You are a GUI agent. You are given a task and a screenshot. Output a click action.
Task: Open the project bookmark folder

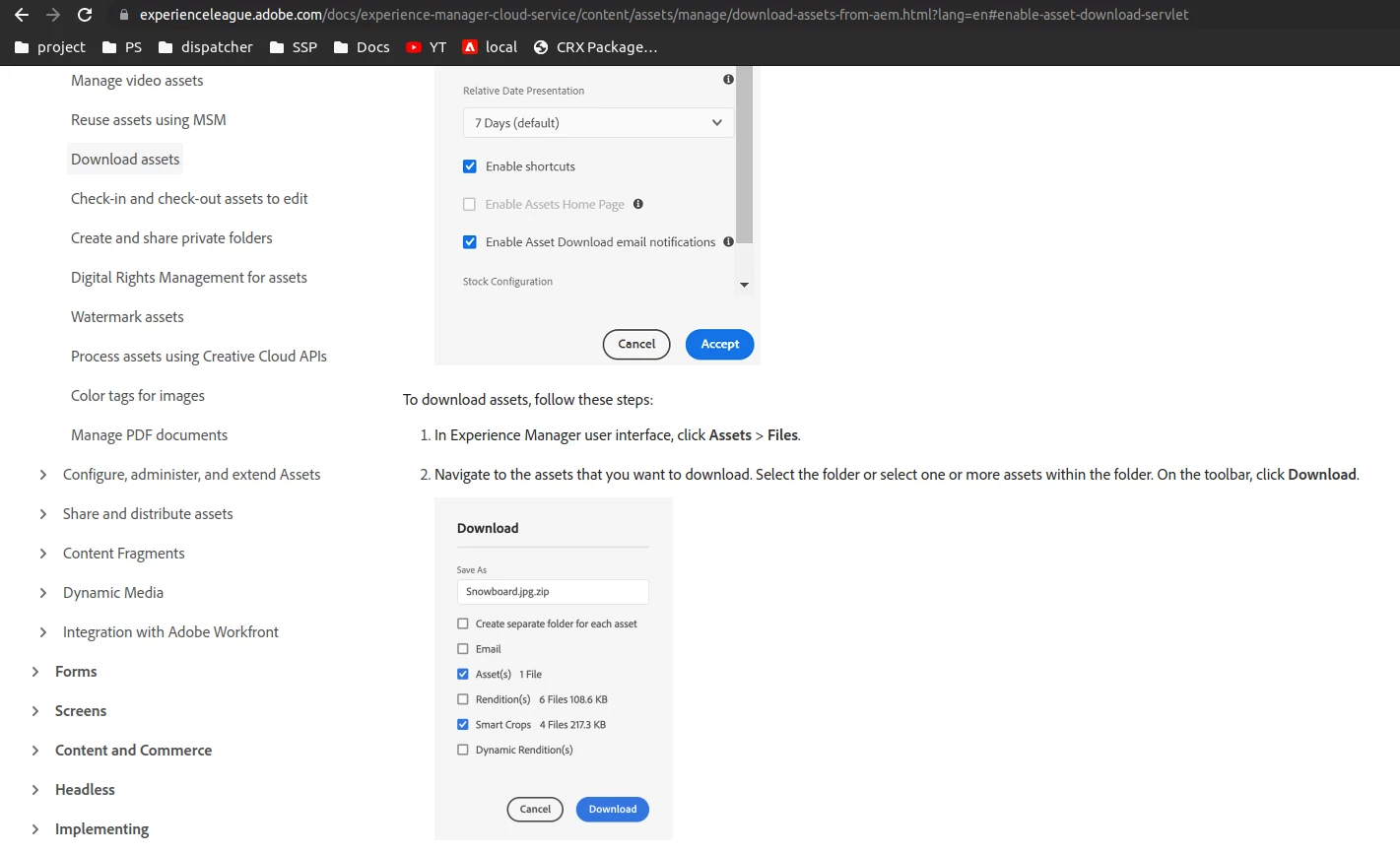[50, 47]
